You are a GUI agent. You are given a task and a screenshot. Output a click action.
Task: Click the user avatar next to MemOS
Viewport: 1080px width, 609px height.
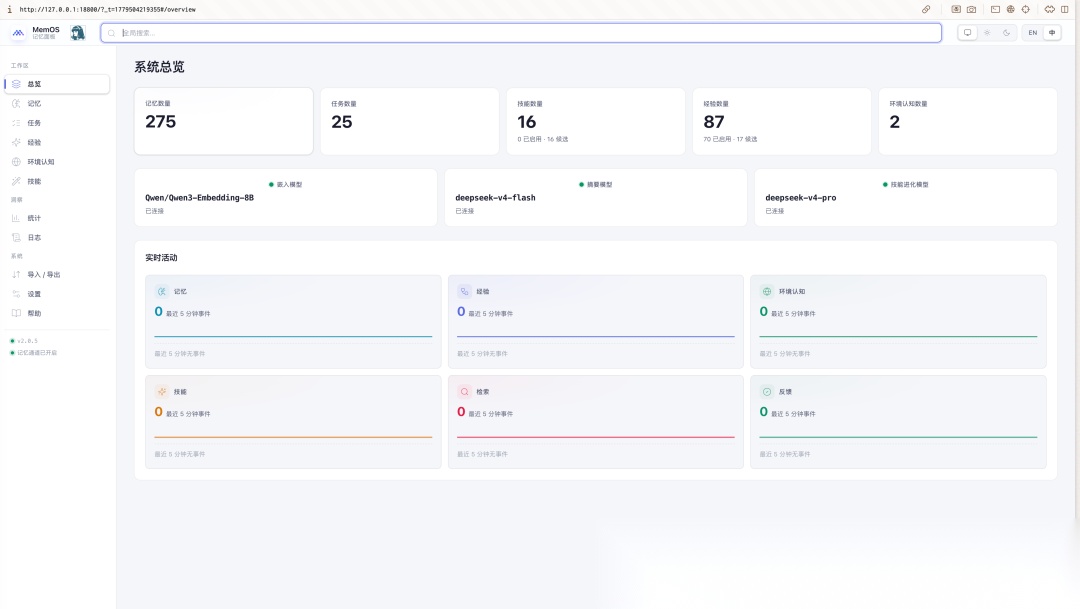pos(78,32)
